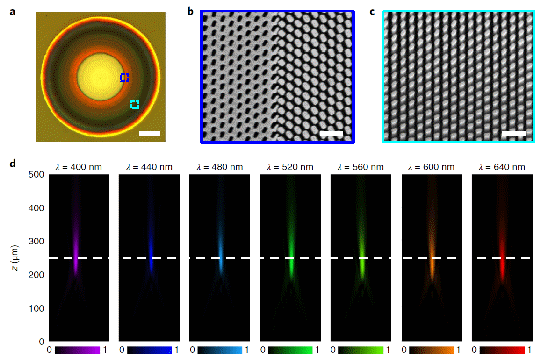This screenshot has height=363, width=554.
Task: Click the cyan-bordered SEM image panel c
Action: coord(459,77)
